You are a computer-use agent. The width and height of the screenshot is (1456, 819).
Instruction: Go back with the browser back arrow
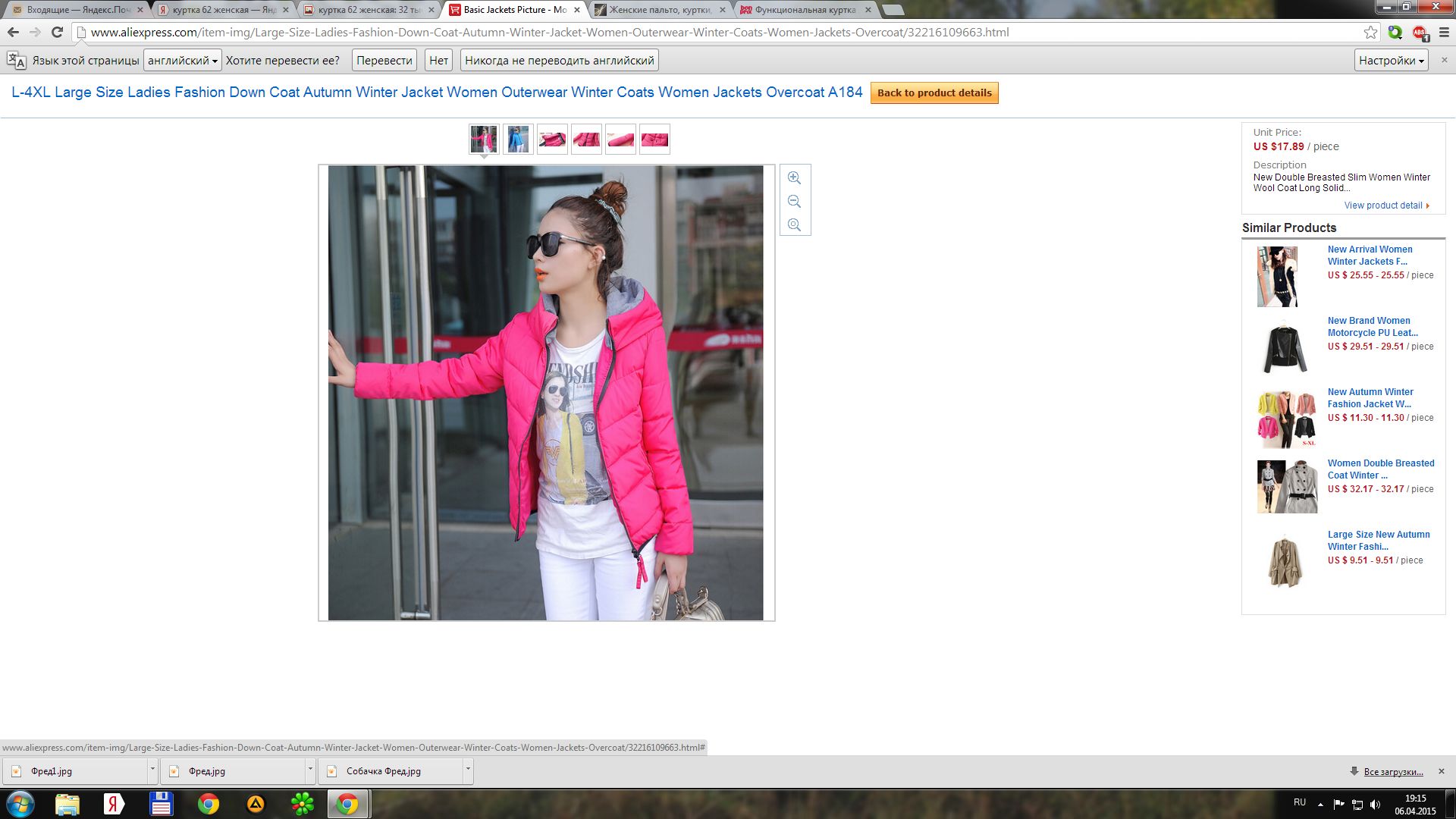tap(13, 33)
